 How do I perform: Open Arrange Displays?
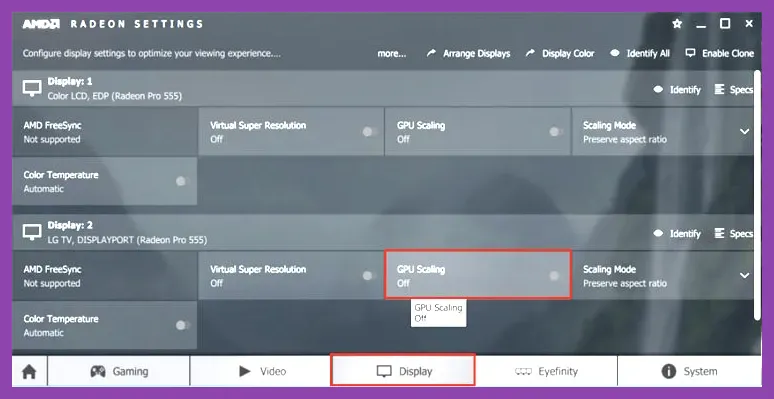[468, 53]
